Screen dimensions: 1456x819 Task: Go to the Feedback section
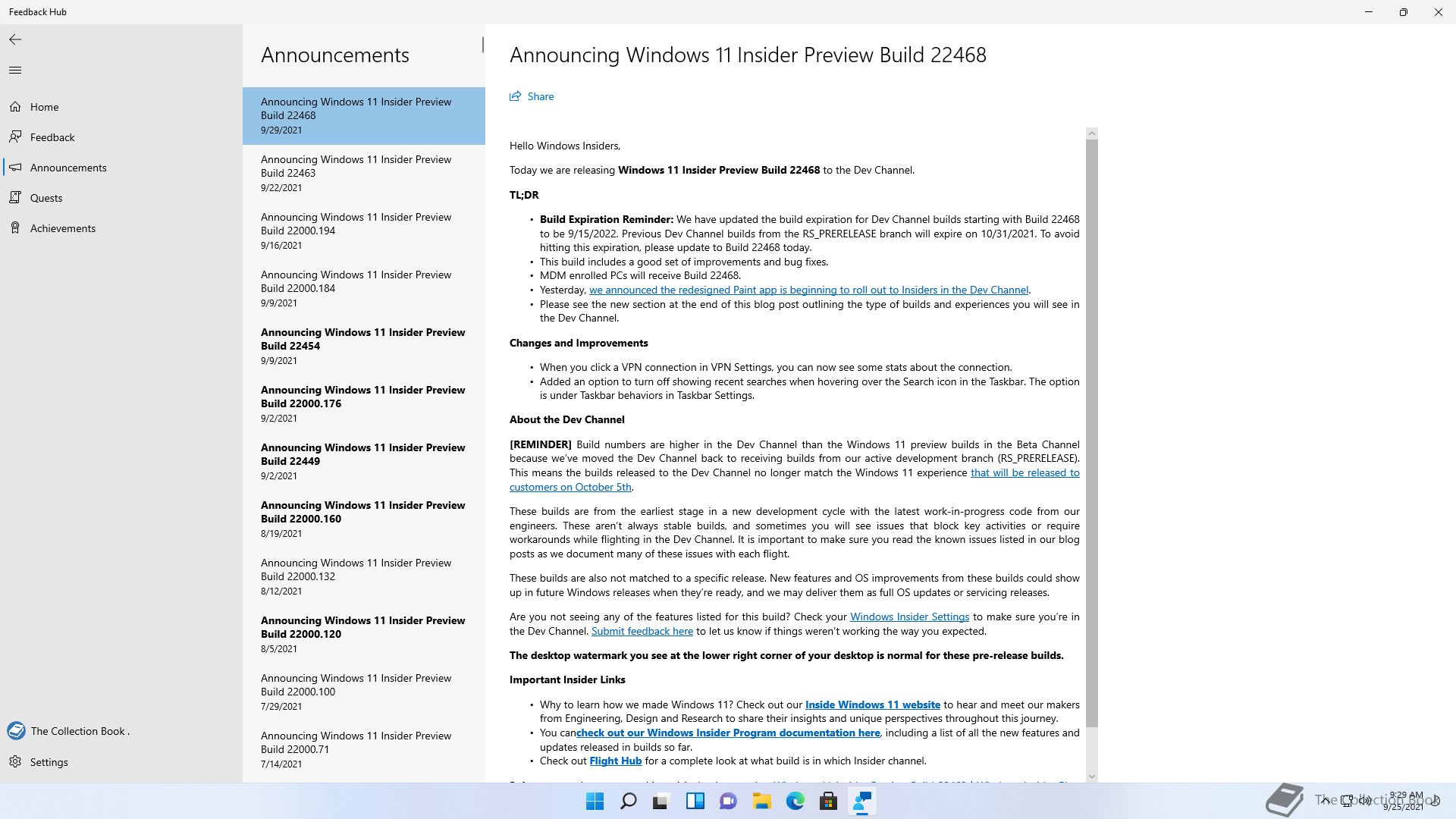point(121,137)
